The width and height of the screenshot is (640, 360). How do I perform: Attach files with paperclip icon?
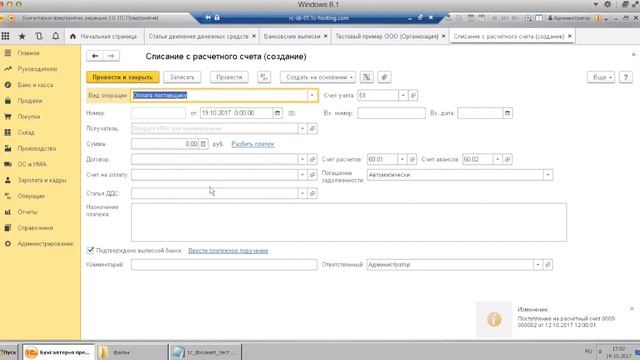pos(384,77)
